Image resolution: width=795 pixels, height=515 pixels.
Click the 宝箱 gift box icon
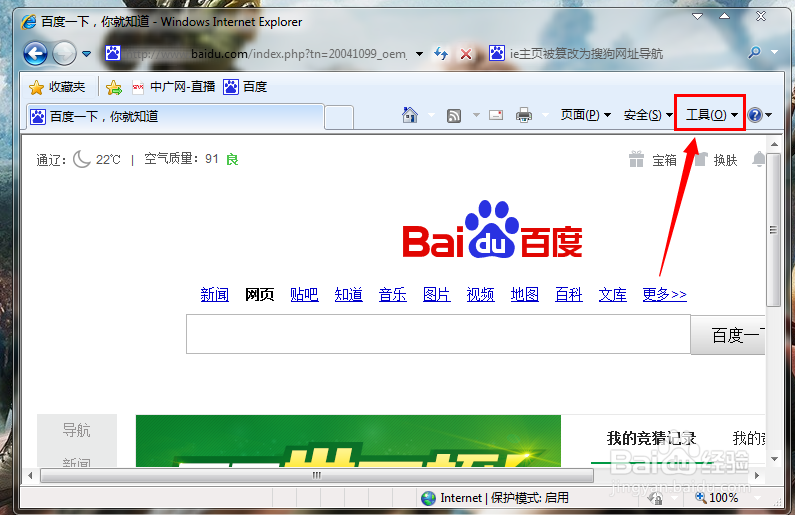pyautogui.click(x=636, y=159)
